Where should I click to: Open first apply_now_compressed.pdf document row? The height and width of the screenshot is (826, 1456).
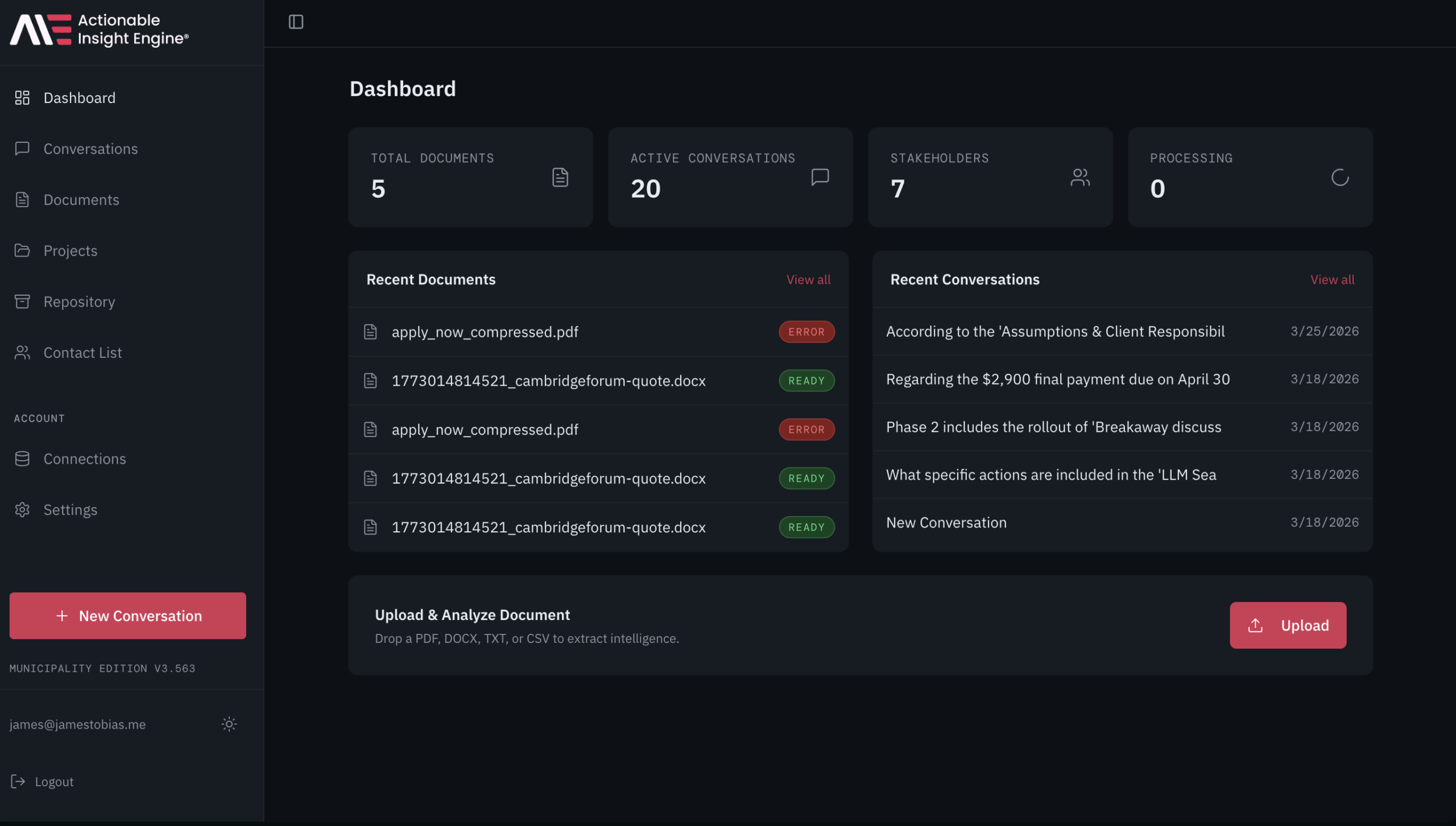click(x=485, y=332)
